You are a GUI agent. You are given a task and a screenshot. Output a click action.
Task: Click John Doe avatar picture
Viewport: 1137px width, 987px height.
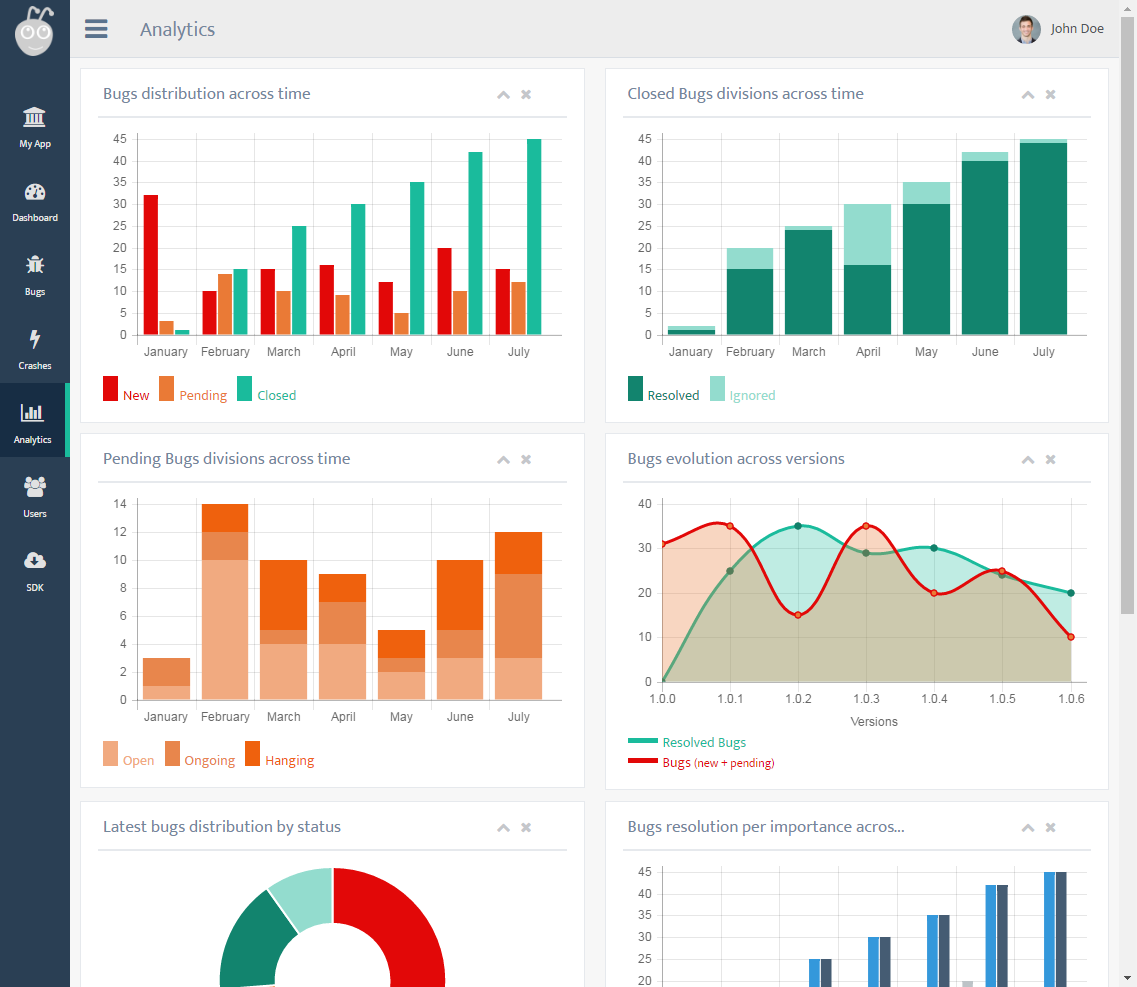coord(1026,29)
